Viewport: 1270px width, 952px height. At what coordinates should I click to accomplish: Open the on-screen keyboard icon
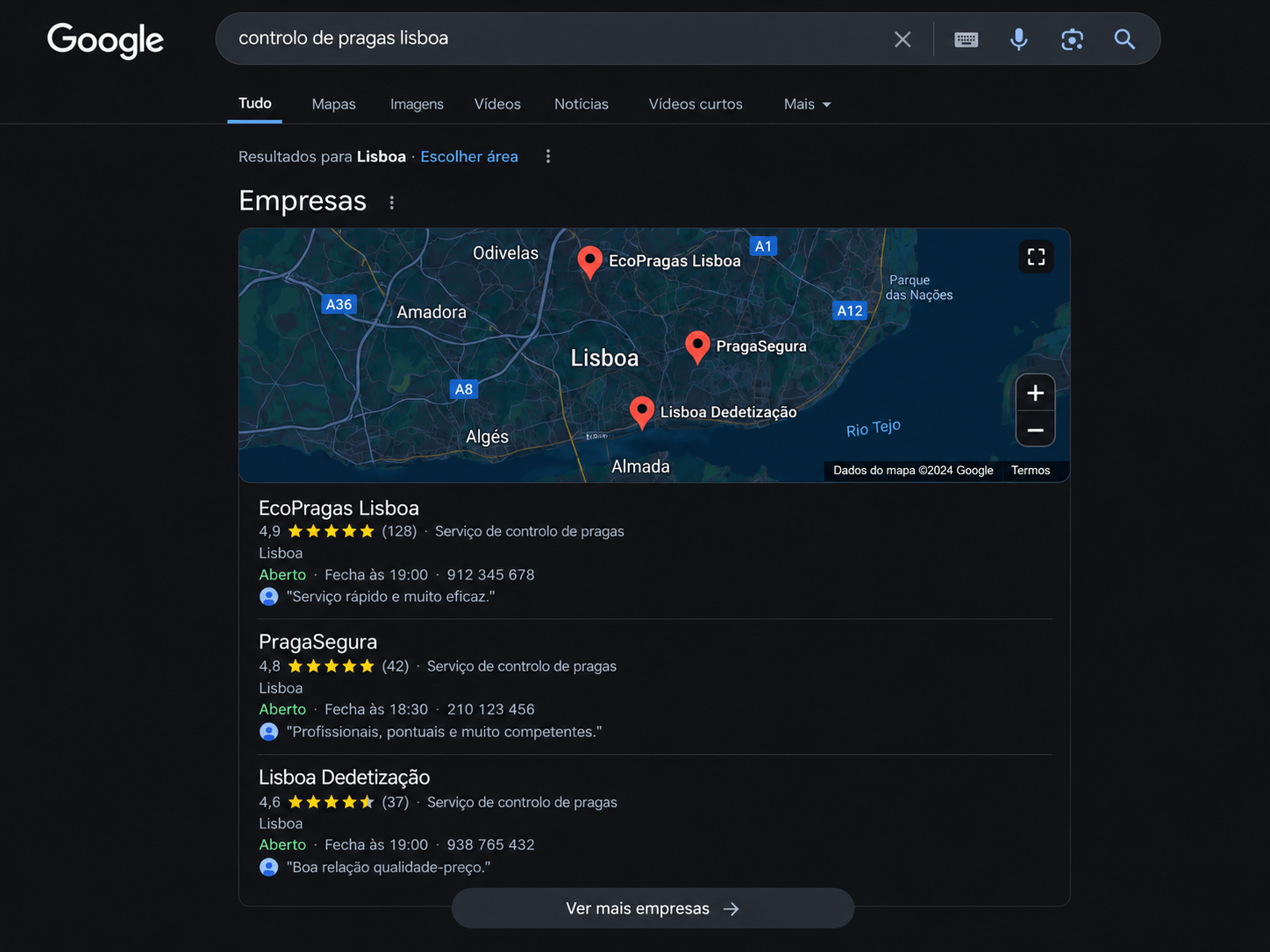click(967, 39)
